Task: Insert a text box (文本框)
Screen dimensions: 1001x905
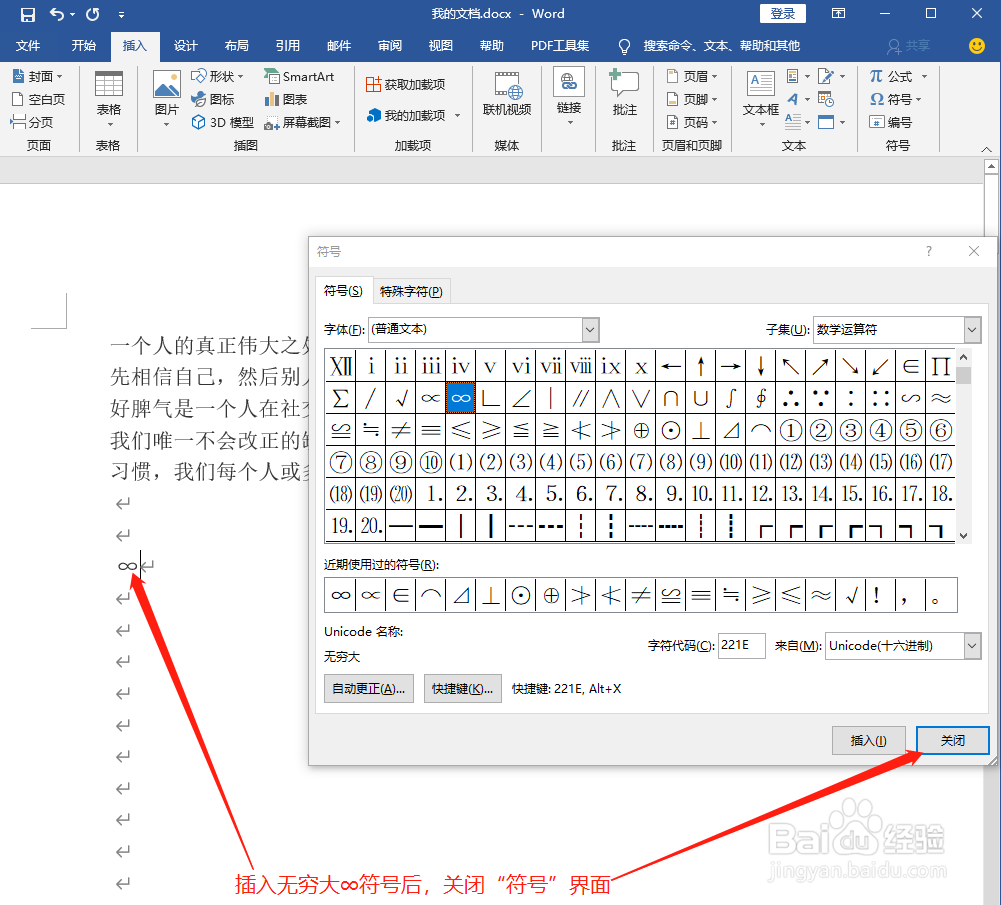Action: (760, 100)
